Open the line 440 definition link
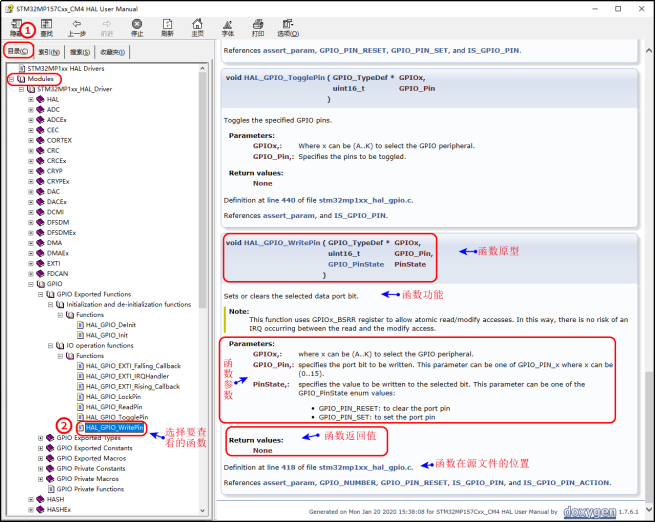 288,200
